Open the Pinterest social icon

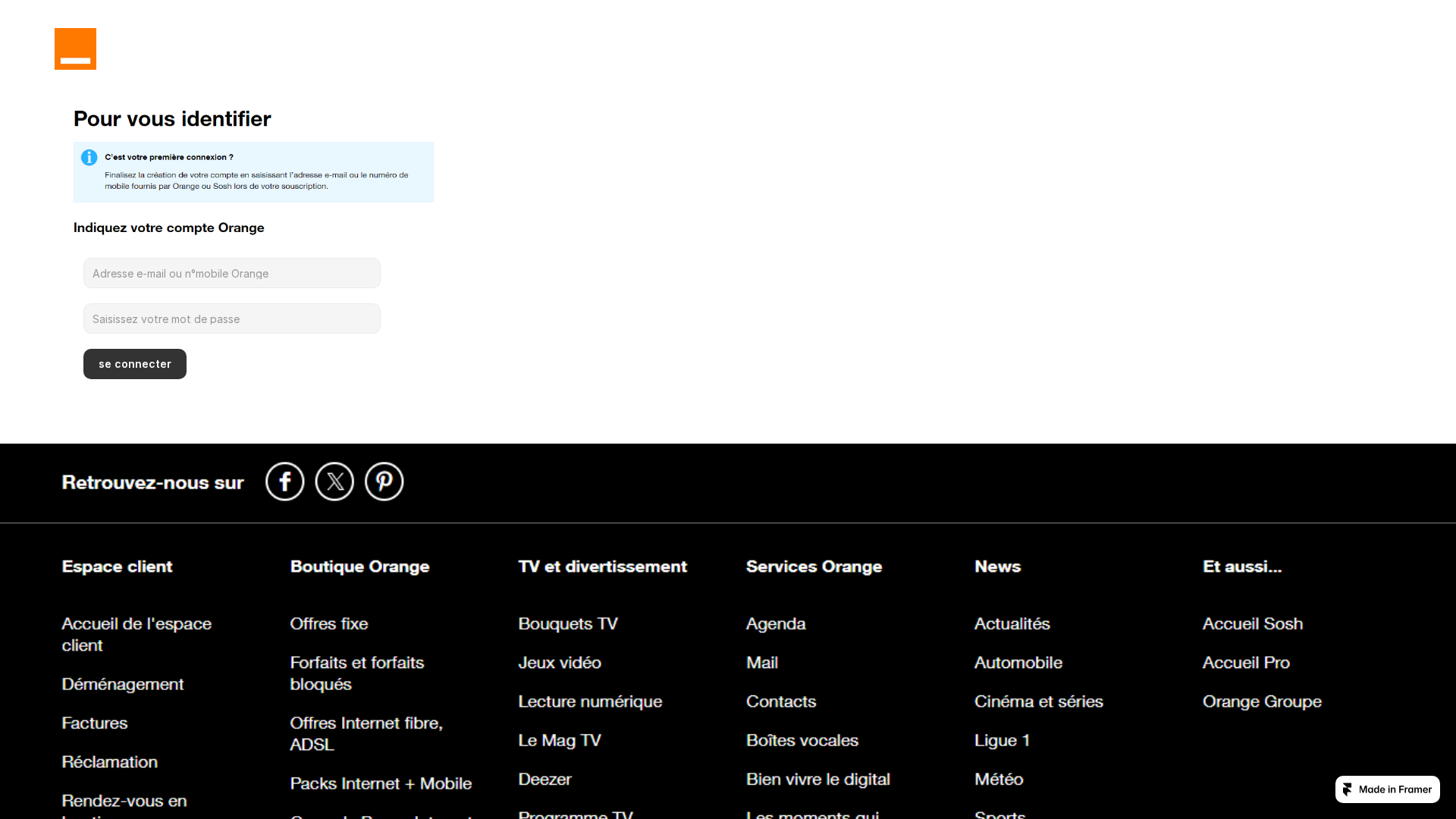pos(384,482)
